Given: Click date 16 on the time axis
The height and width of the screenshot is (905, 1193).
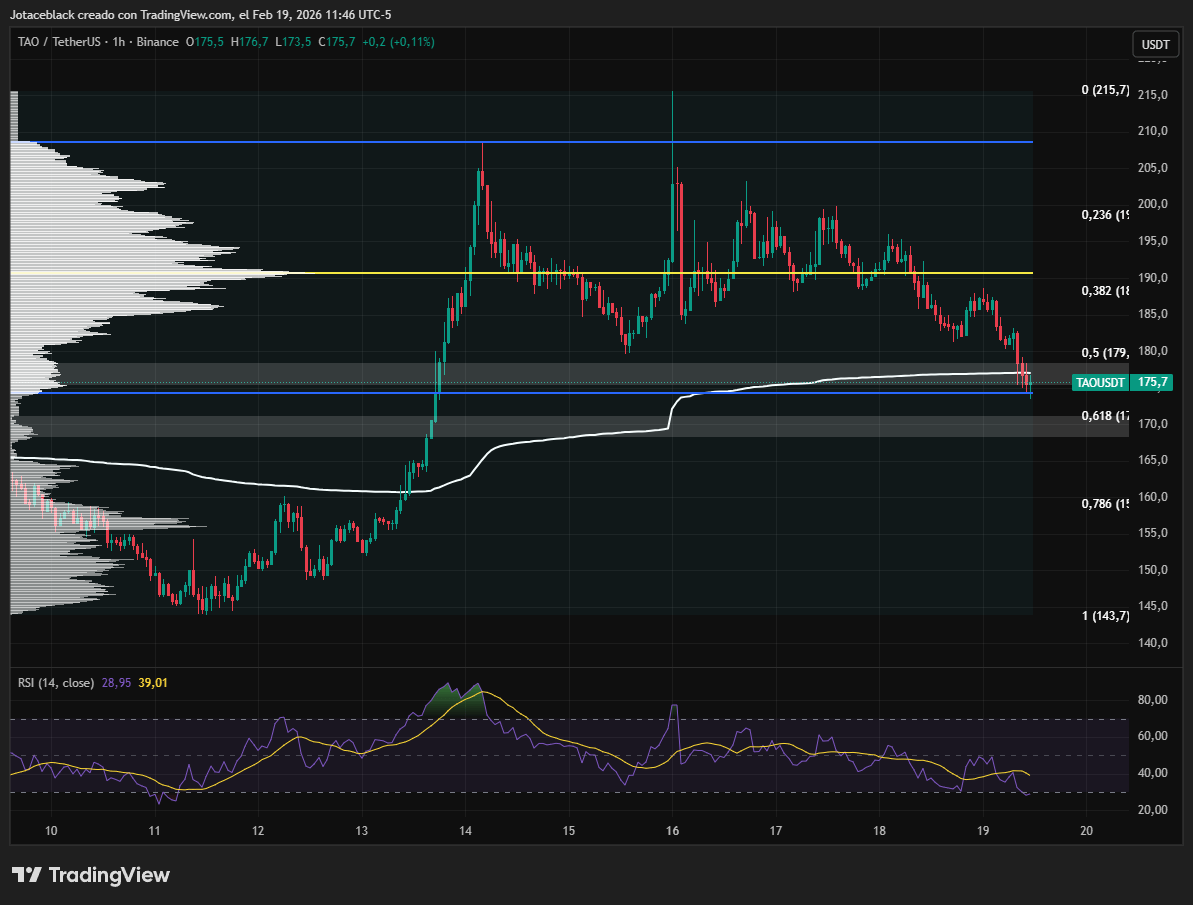Looking at the screenshot, I should pos(672,831).
